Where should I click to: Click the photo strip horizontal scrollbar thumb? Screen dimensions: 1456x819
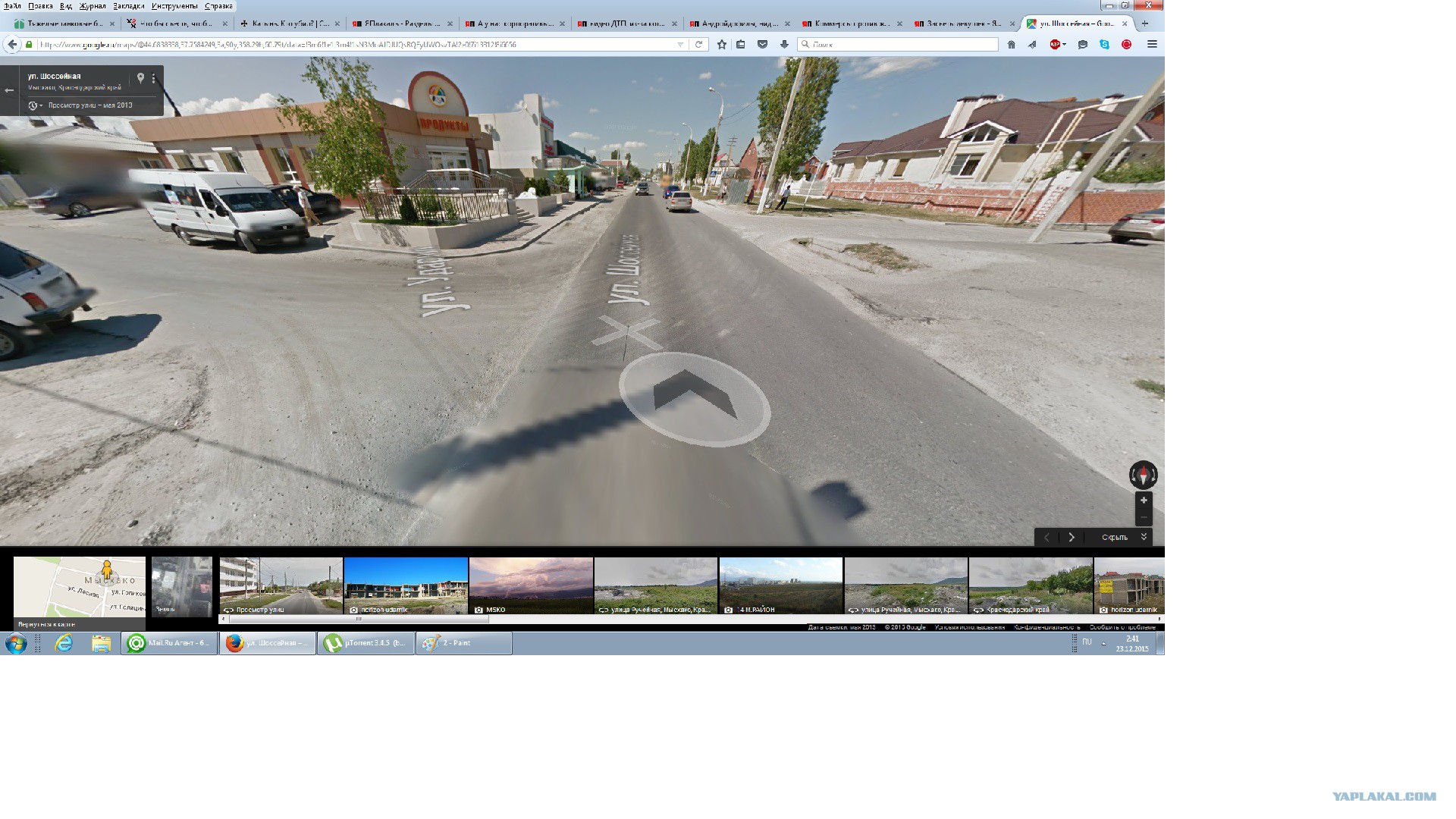[x=358, y=619]
